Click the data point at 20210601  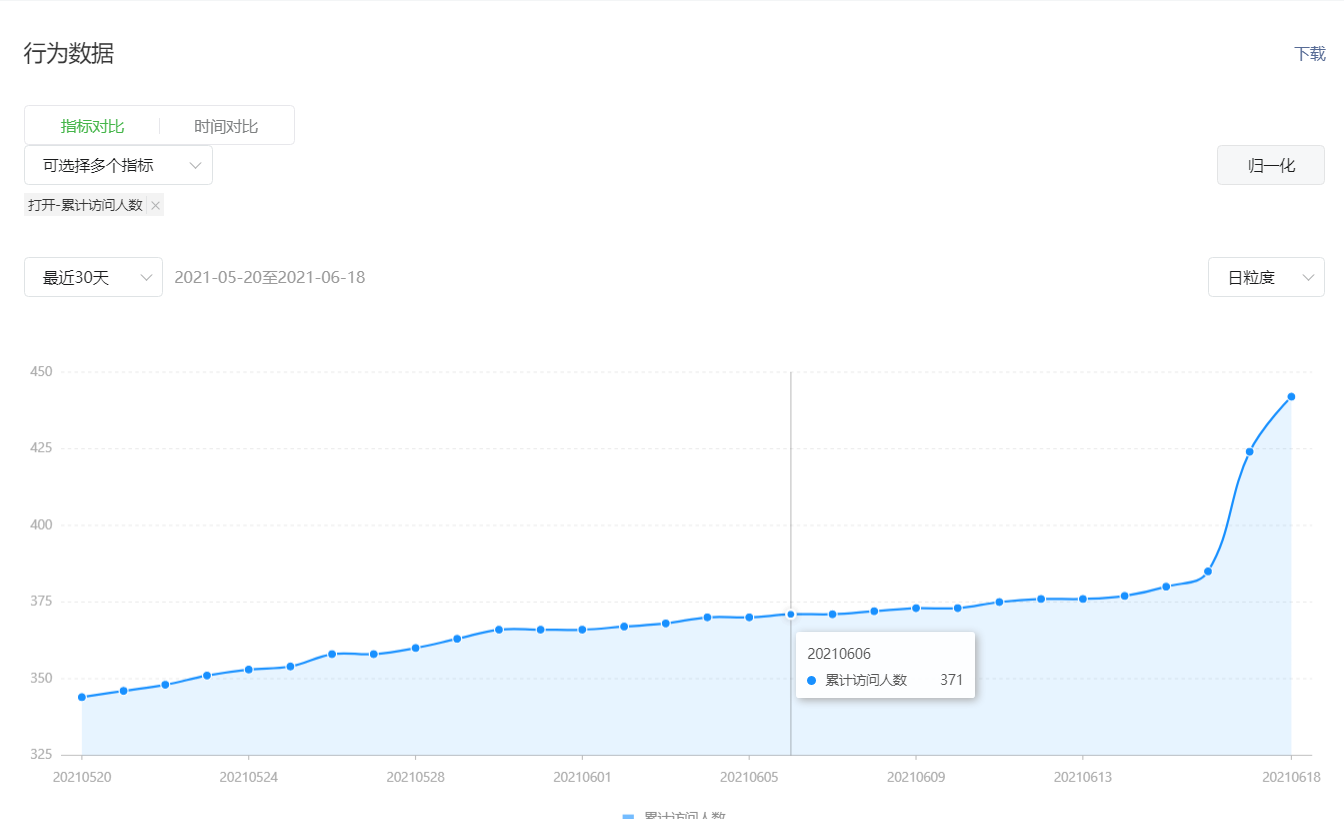point(582,629)
